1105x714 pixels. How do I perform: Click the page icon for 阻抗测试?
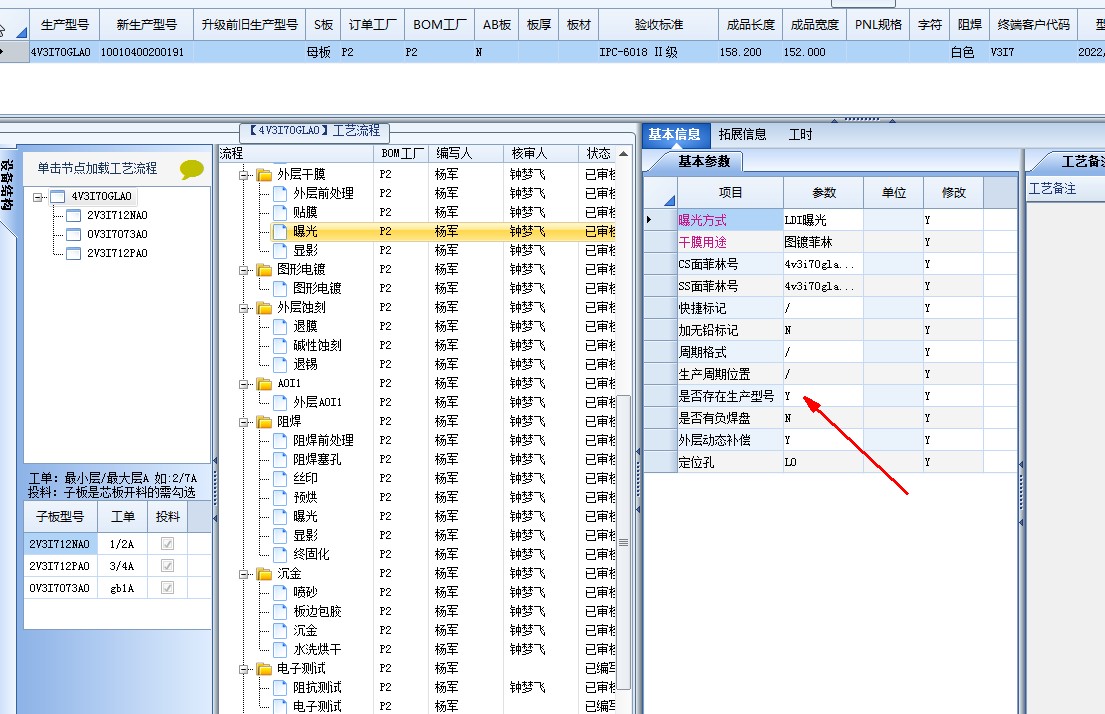click(280, 688)
